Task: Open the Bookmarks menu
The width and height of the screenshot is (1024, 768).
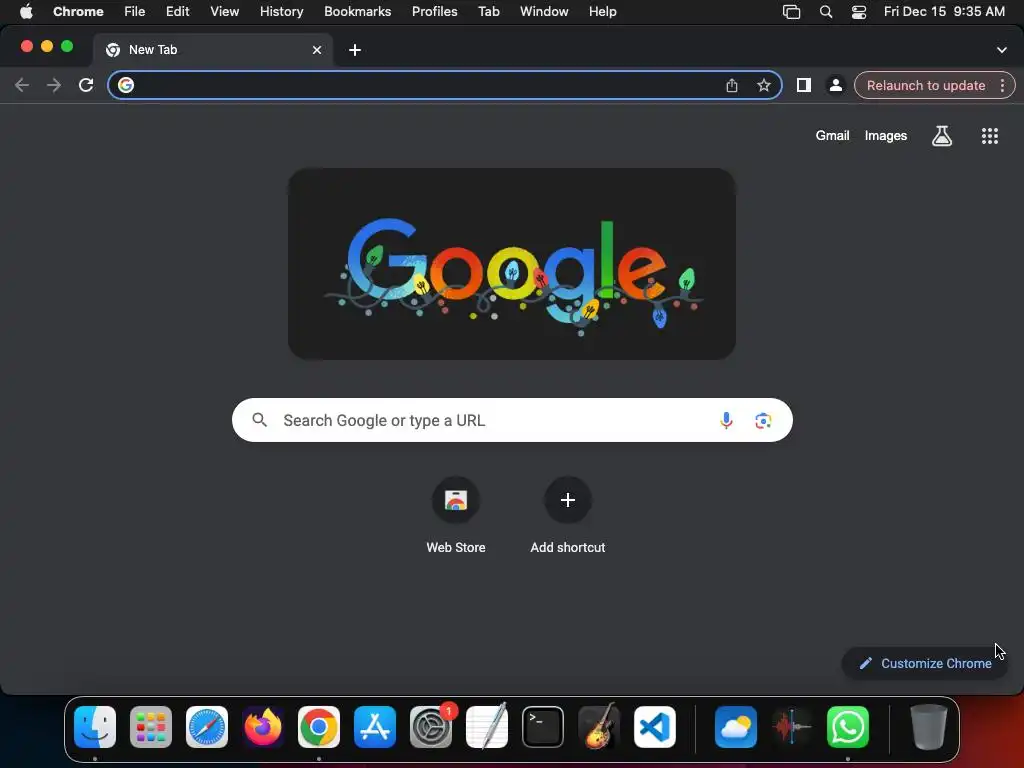Action: tap(358, 12)
